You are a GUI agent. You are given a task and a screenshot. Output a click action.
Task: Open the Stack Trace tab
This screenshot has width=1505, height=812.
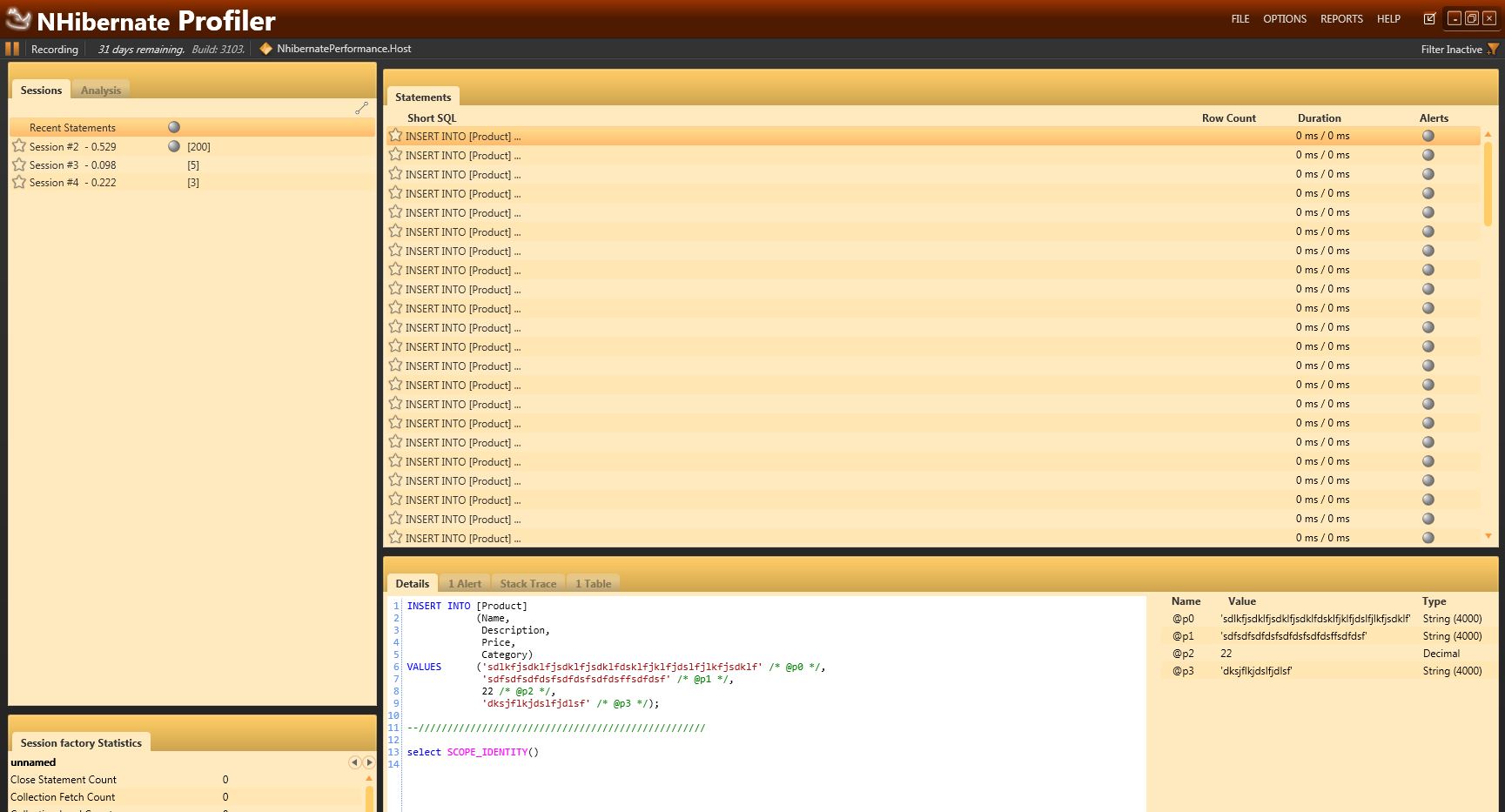[528, 583]
